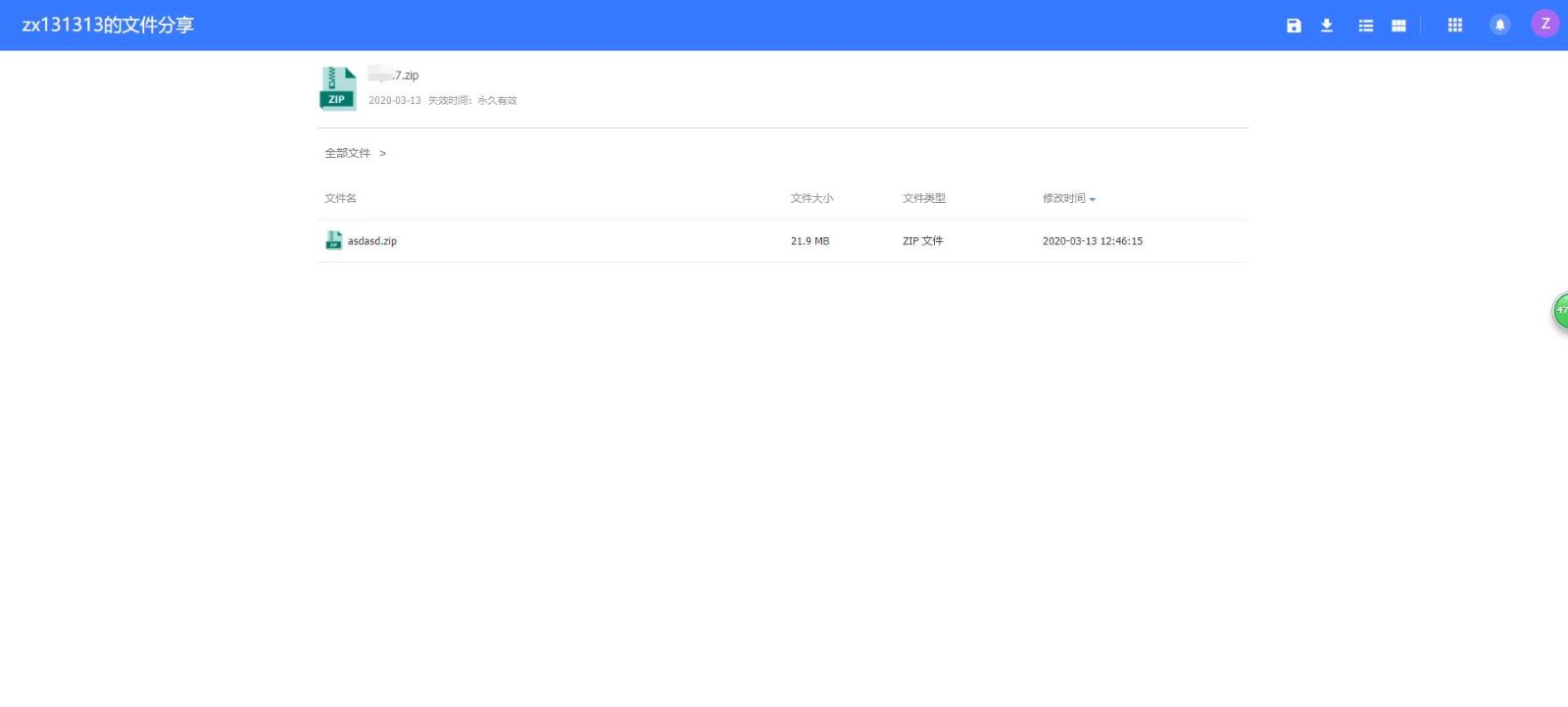Open the purple Z user avatar

(1544, 25)
